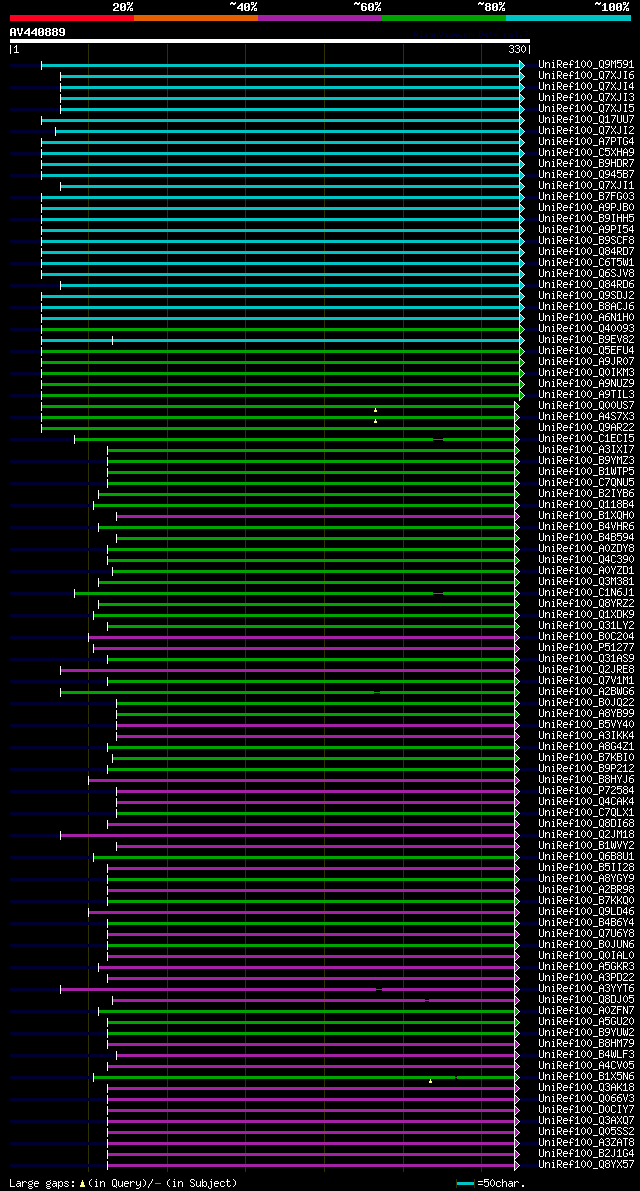Select the UniRef100_A5GKR3 label

(586, 967)
